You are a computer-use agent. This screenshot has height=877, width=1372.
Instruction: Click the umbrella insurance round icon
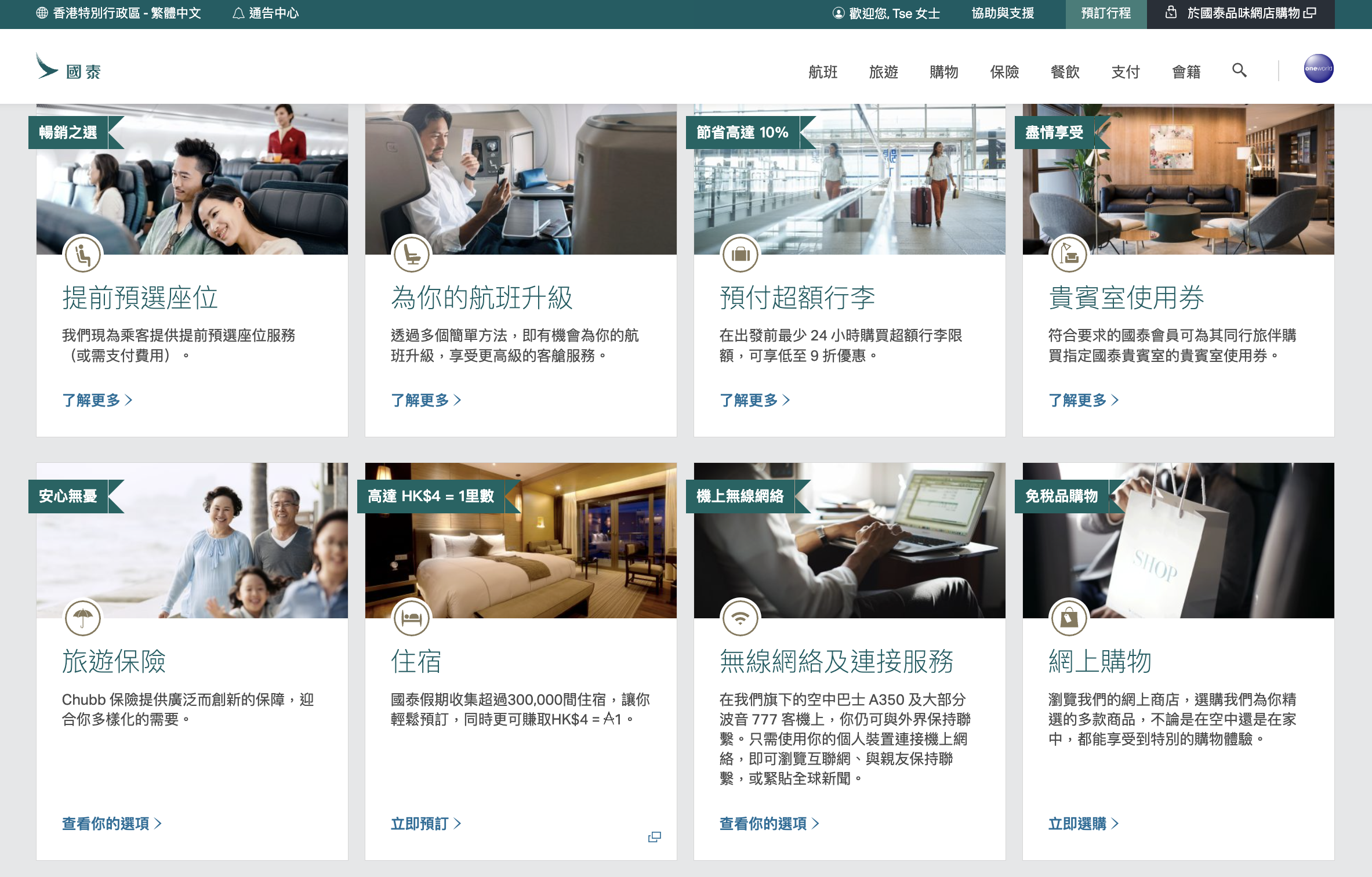tap(83, 618)
